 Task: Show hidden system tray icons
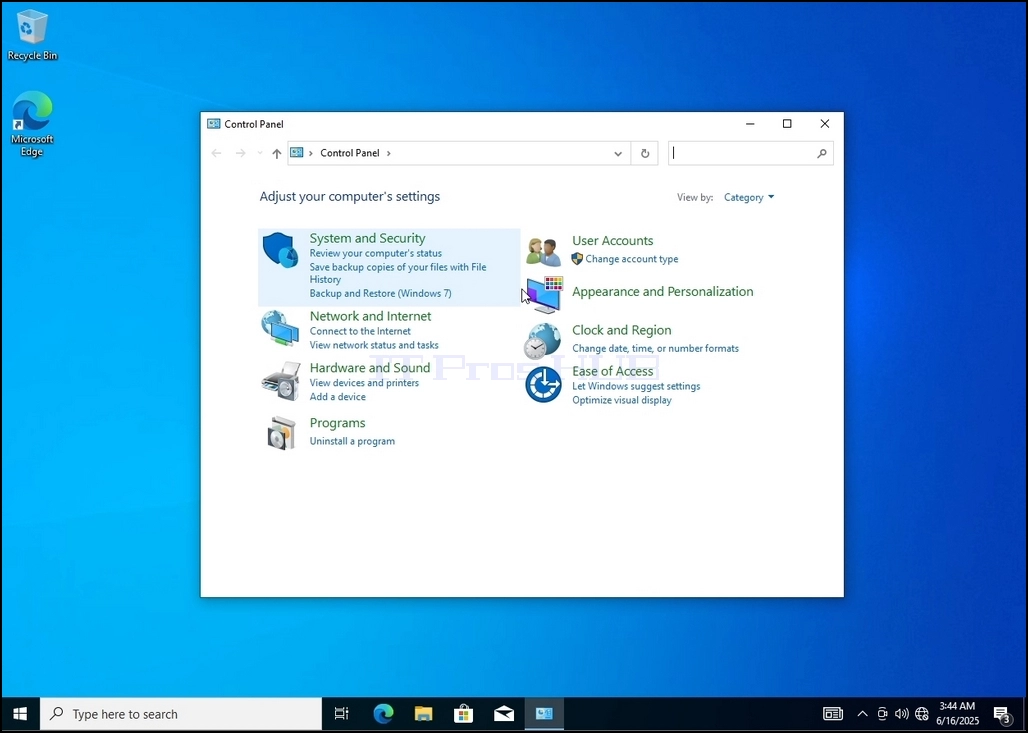coord(863,714)
